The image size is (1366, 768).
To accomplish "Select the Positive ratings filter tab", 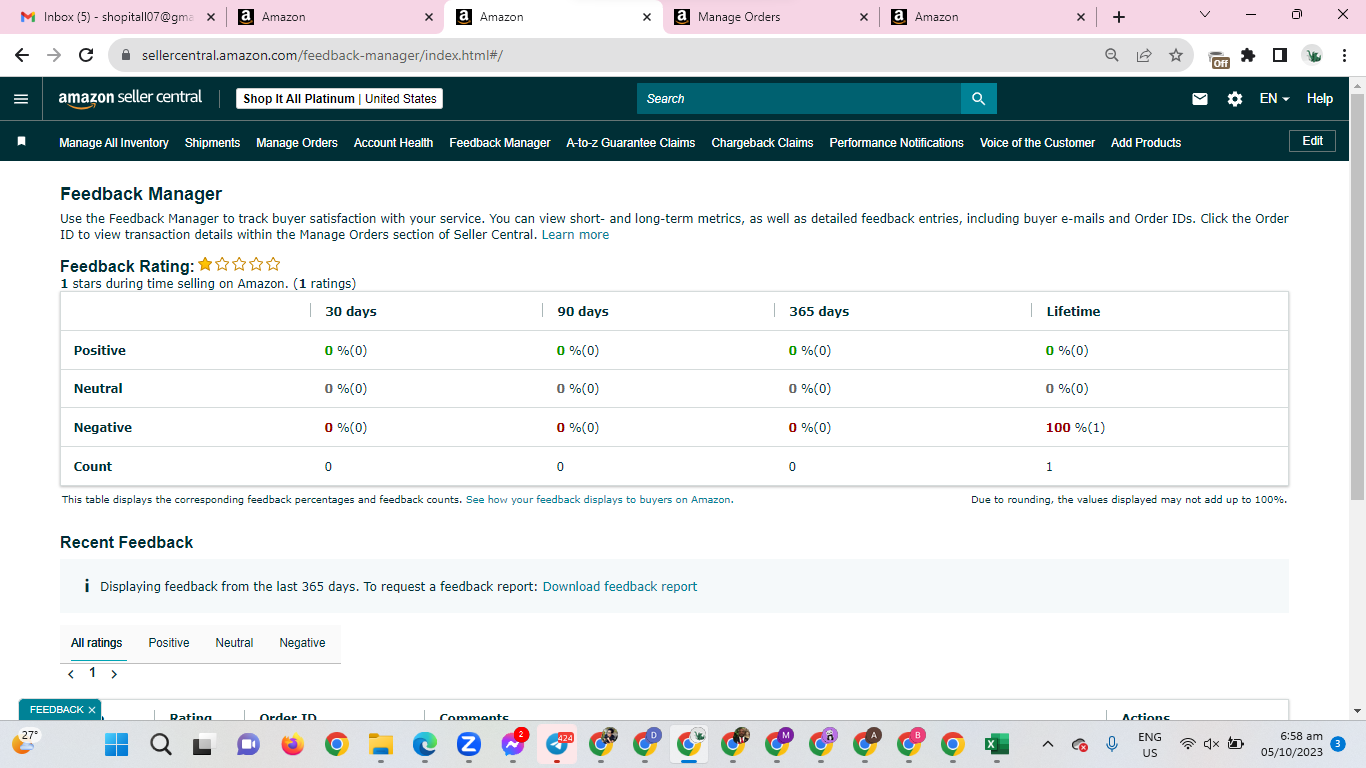I will pyautogui.click(x=169, y=643).
